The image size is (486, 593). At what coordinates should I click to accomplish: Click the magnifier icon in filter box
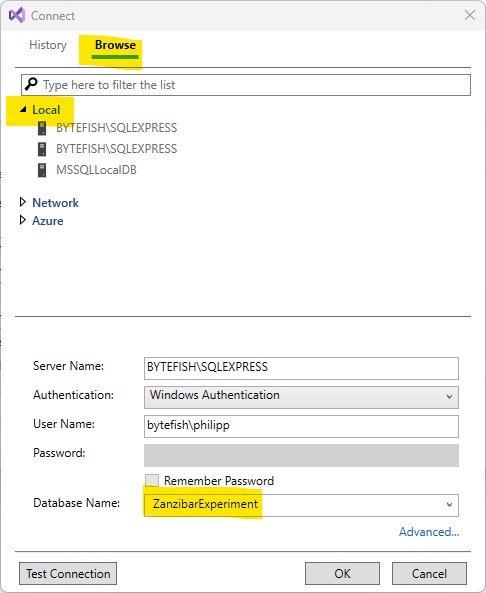[x=31, y=84]
